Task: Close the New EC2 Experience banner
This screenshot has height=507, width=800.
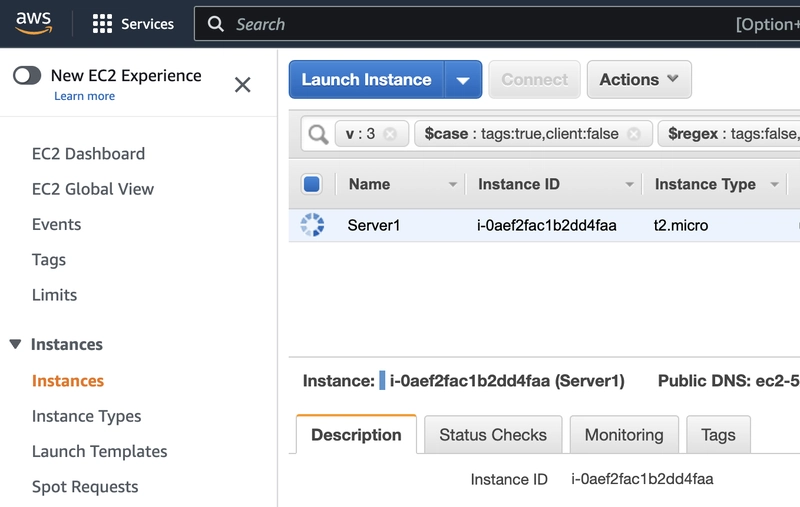Action: (x=242, y=85)
